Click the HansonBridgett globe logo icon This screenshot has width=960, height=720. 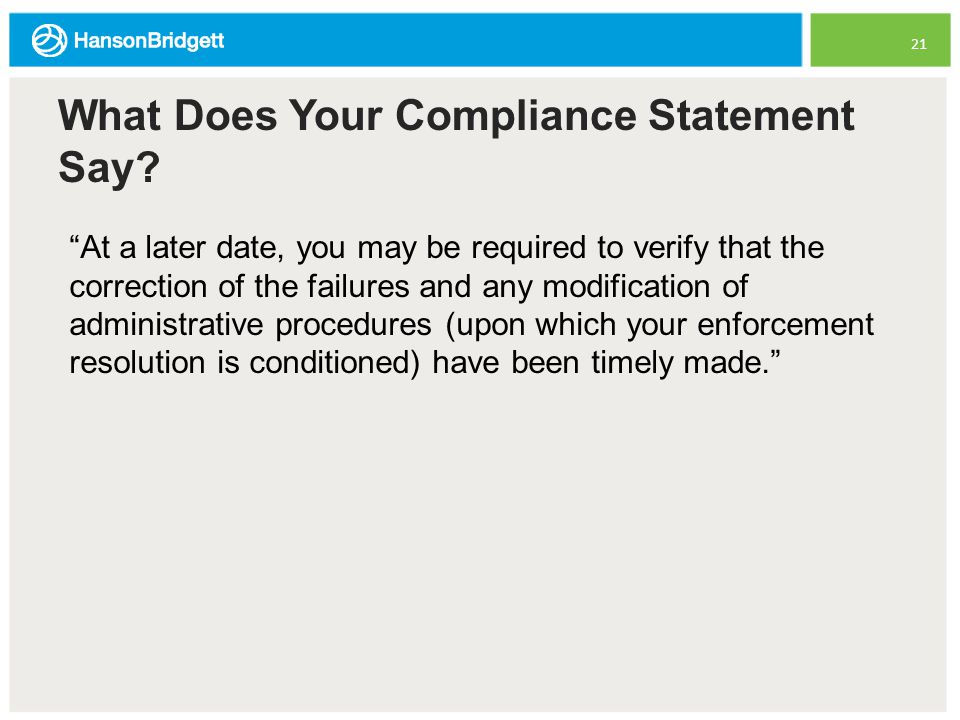[x=49, y=40]
